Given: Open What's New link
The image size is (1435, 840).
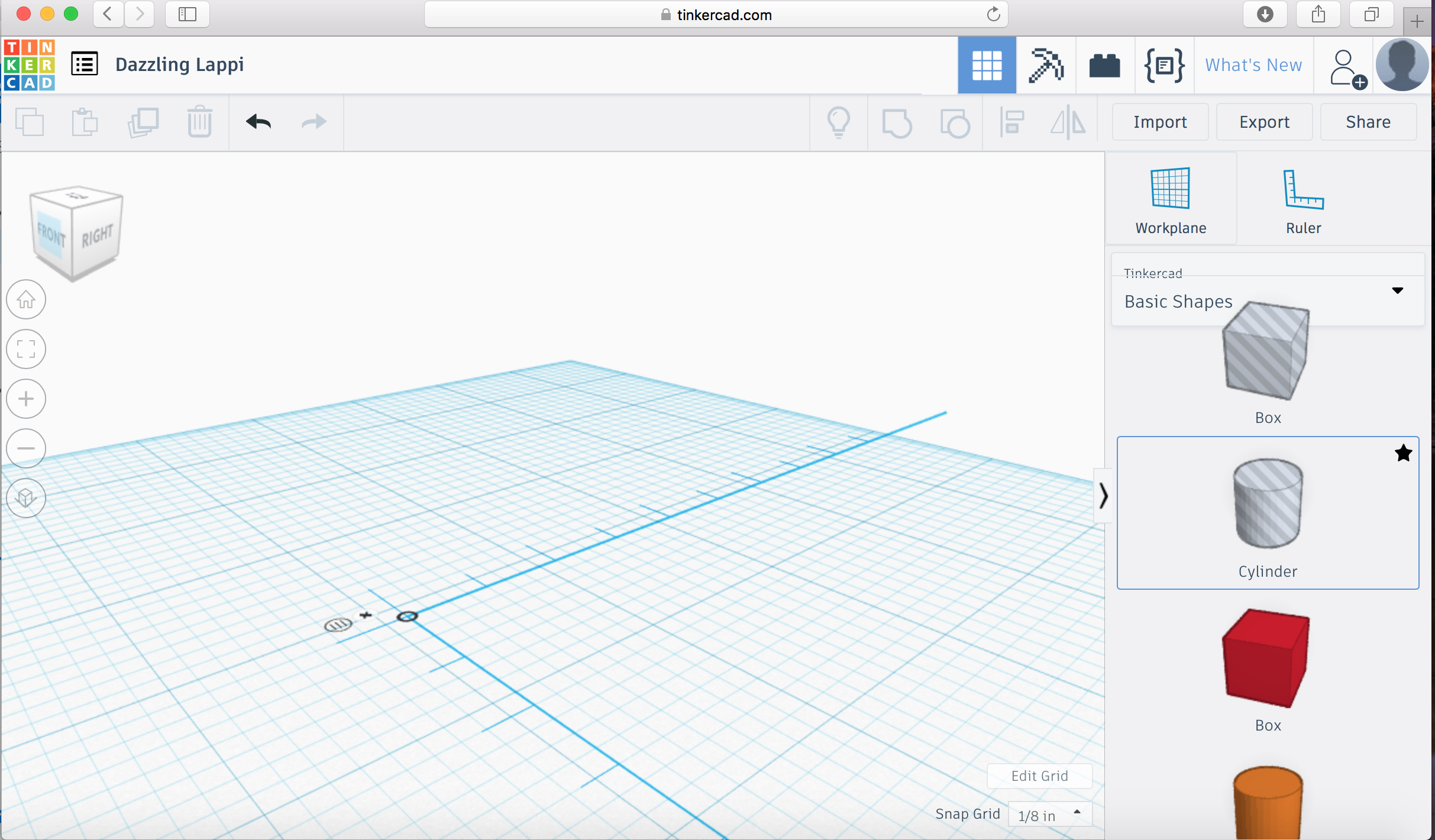Looking at the screenshot, I should 1253,64.
